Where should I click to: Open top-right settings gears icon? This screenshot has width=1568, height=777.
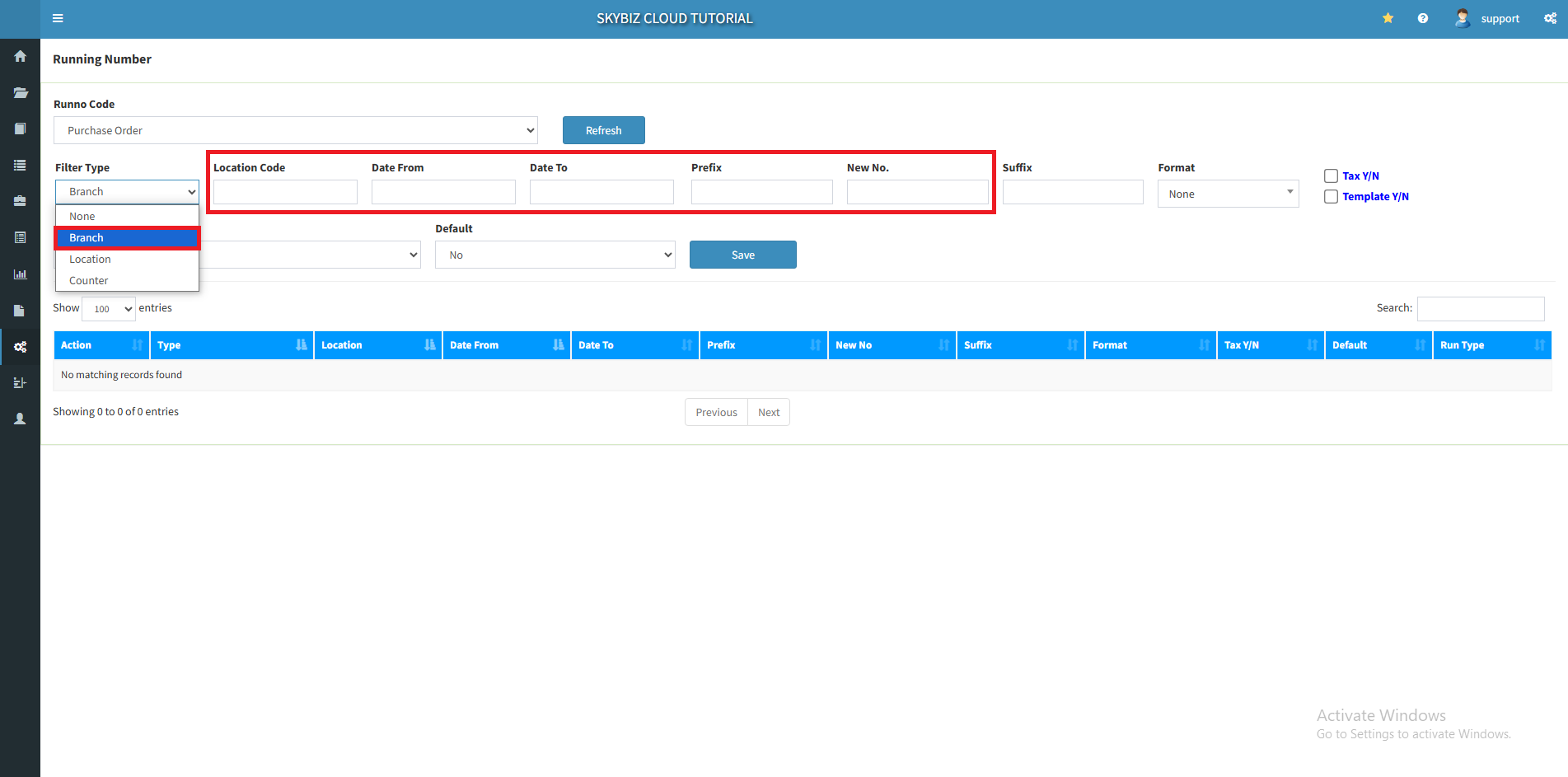pyautogui.click(x=1550, y=18)
